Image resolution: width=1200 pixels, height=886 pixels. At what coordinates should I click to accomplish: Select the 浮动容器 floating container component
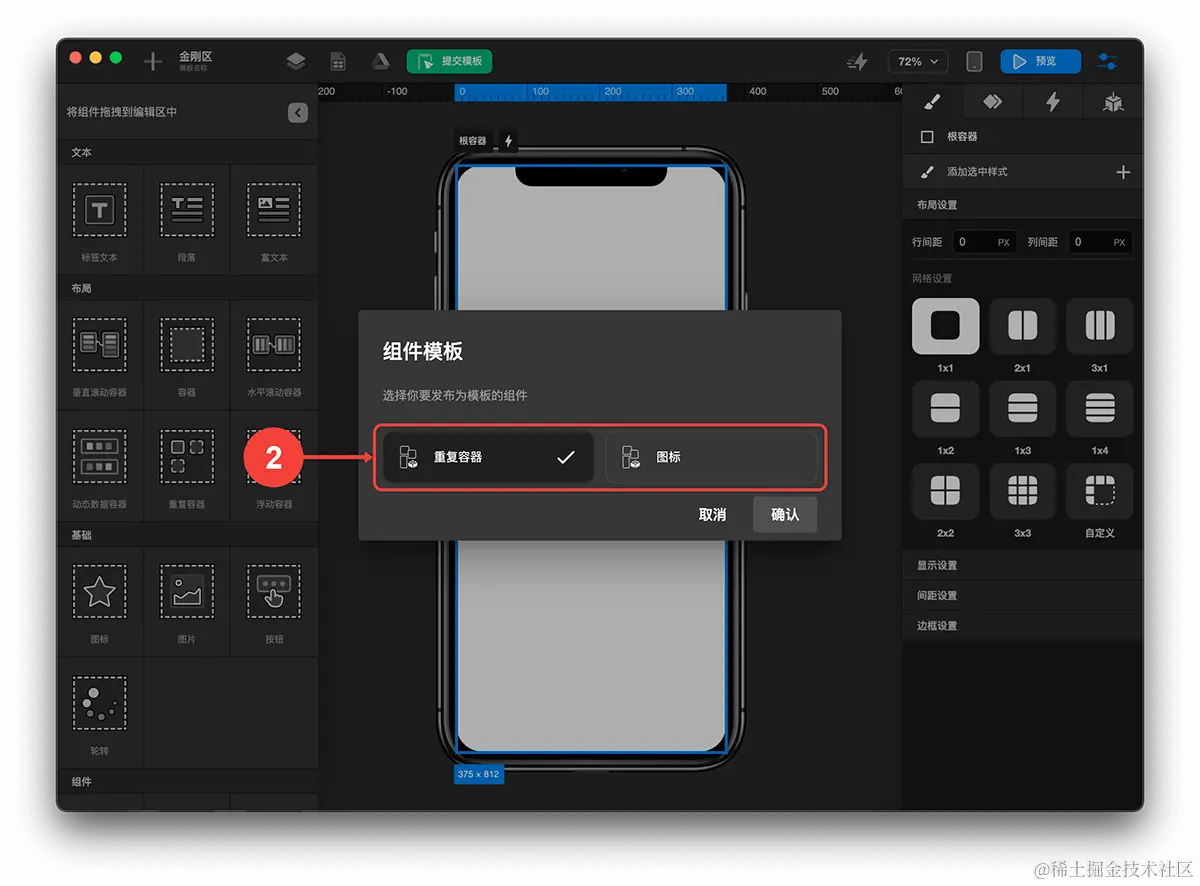[274, 466]
